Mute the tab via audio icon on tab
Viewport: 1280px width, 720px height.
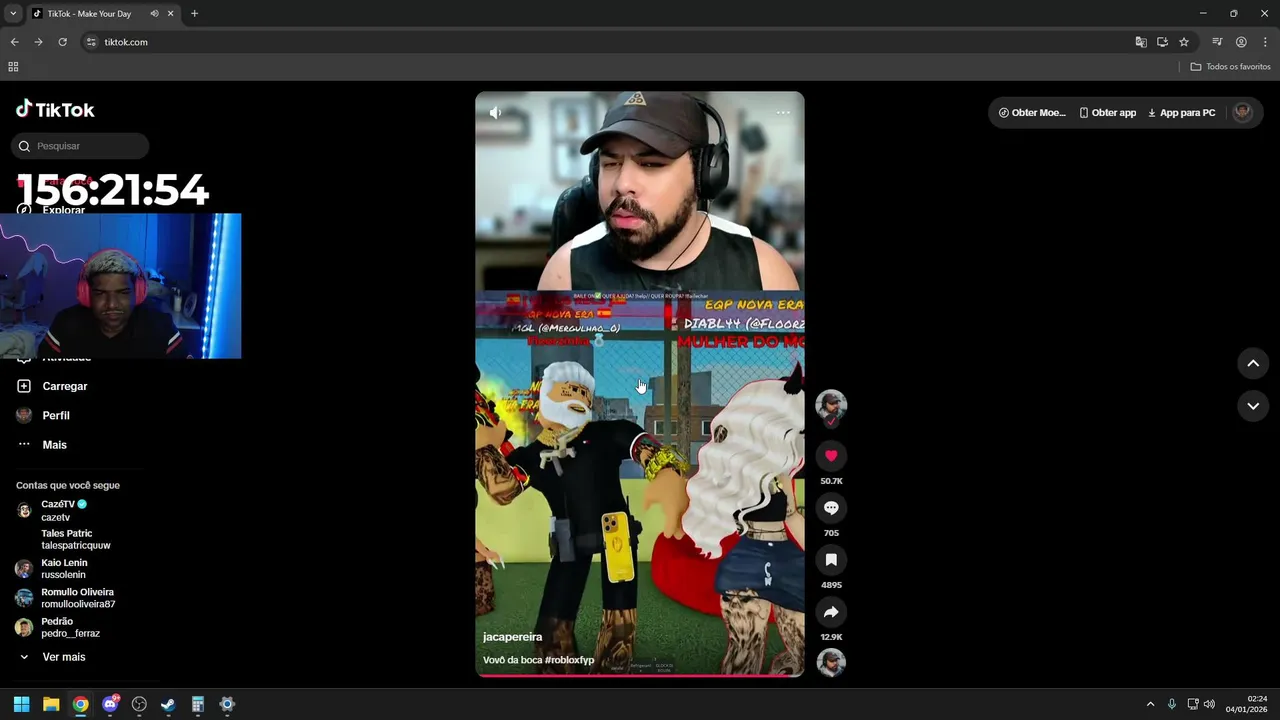[154, 14]
